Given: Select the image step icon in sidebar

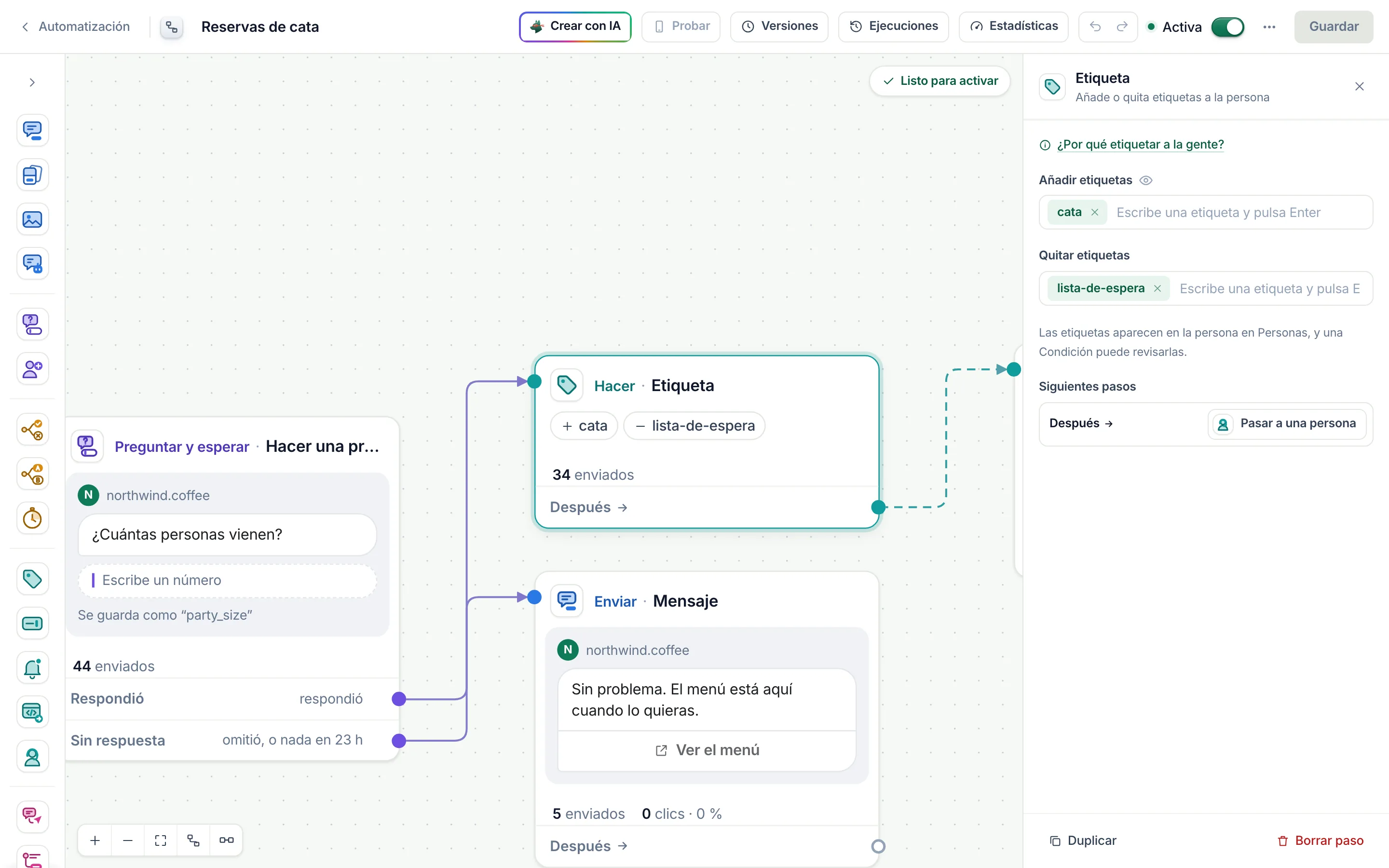Looking at the screenshot, I should [x=32, y=219].
